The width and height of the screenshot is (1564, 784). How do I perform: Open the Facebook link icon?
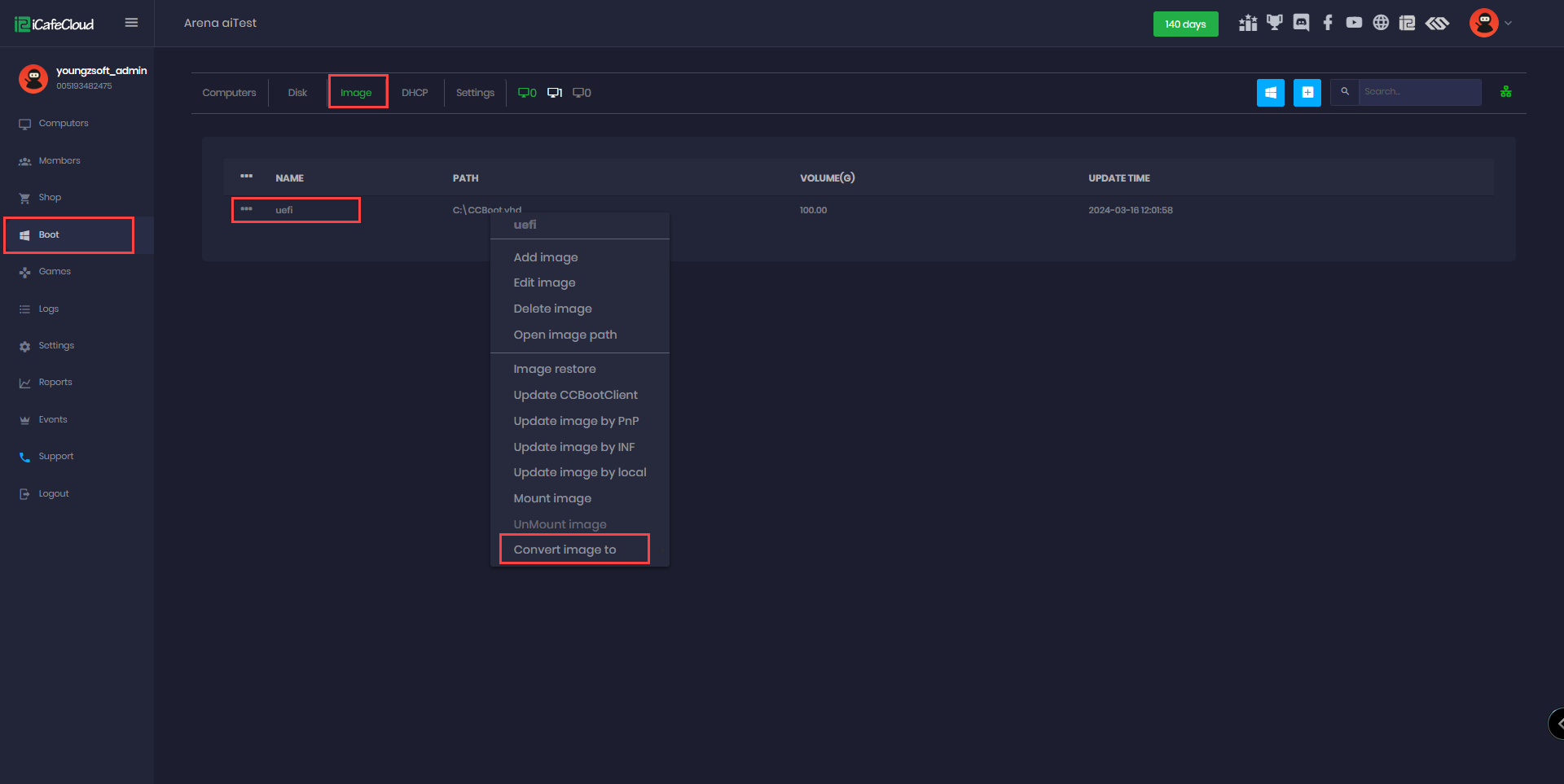click(1328, 23)
